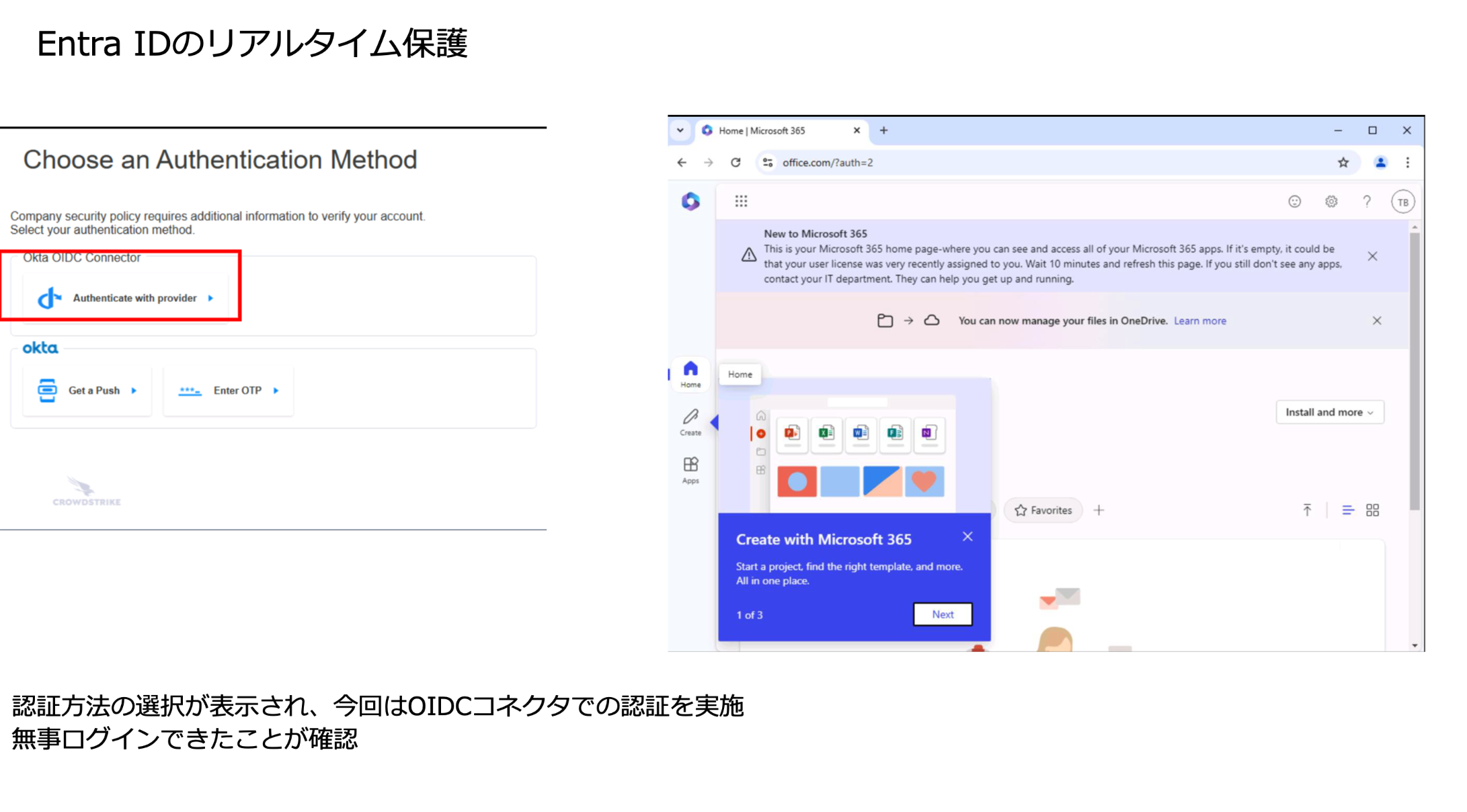
Task: Click the upload arrow icon
Action: (x=1307, y=510)
